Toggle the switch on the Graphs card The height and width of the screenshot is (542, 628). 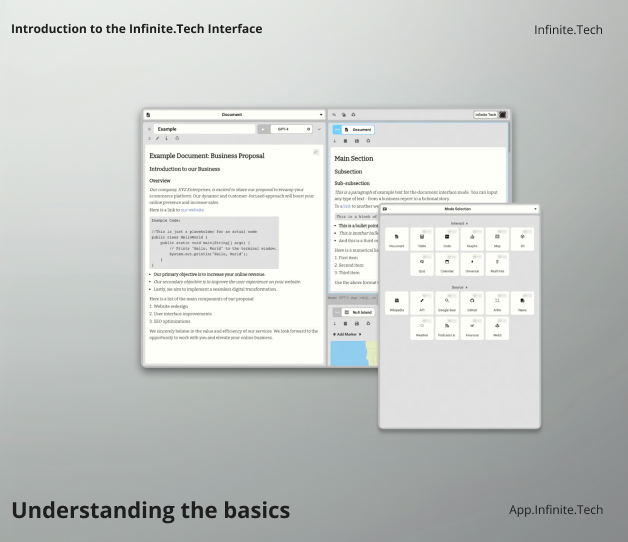(477, 231)
